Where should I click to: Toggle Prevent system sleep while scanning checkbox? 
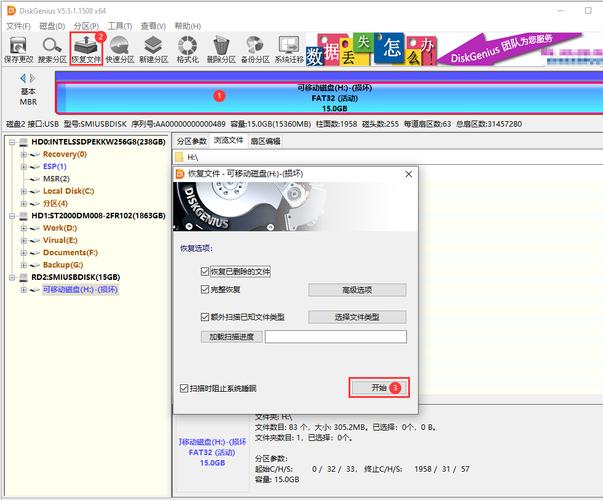click(x=184, y=388)
